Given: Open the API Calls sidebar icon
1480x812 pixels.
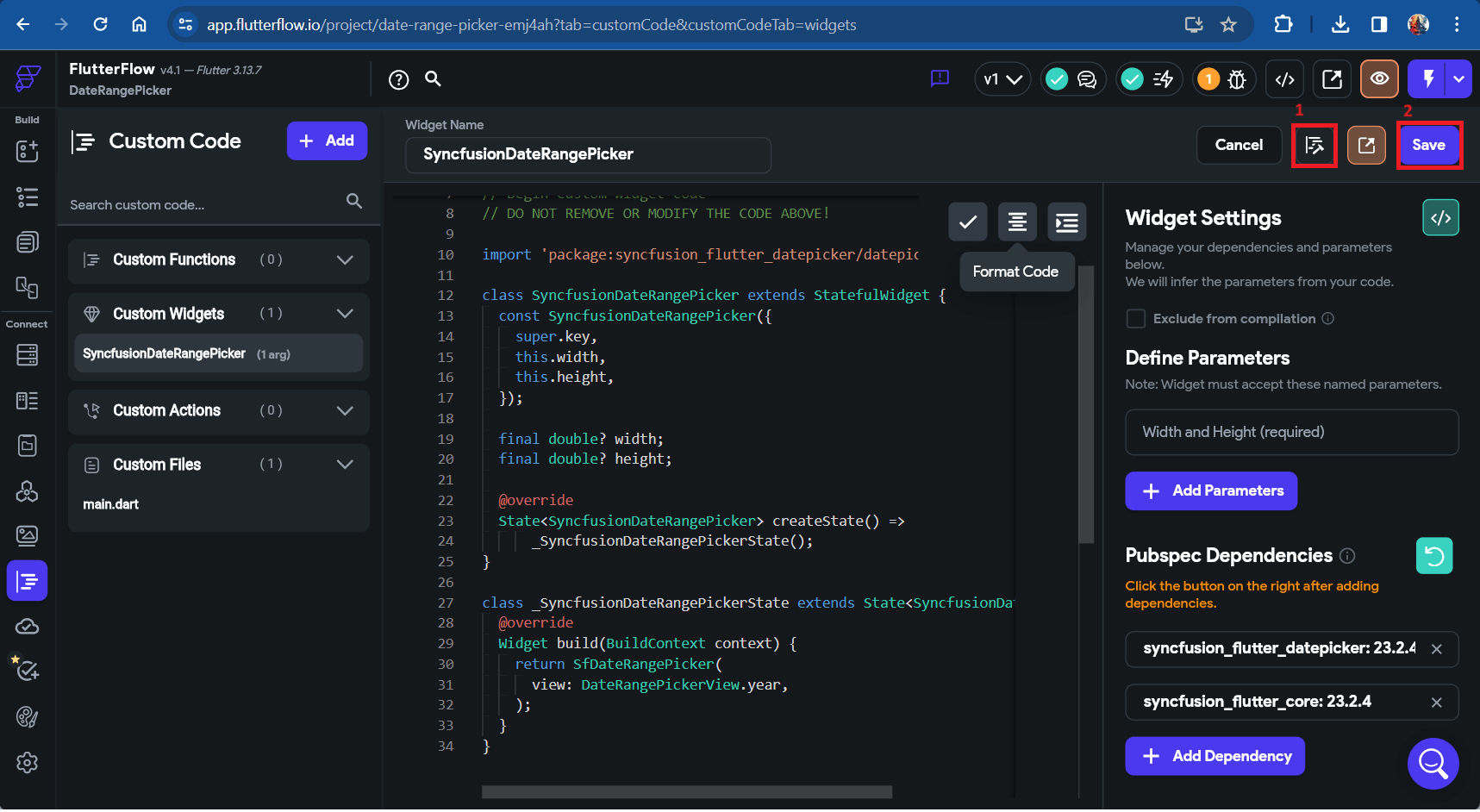Looking at the screenshot, I should click(28, 491).
